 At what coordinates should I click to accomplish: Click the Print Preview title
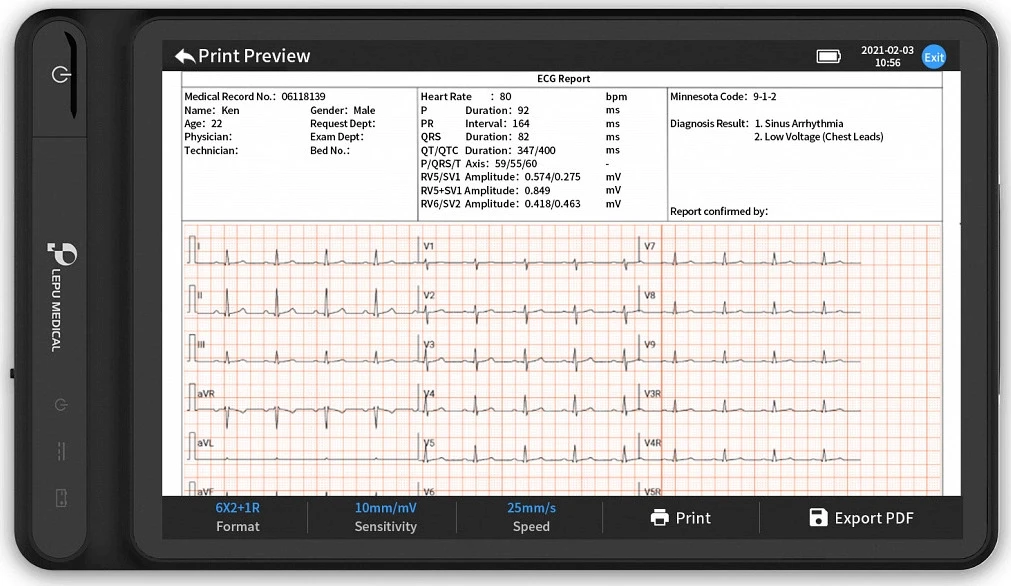(x=254, y=56)
